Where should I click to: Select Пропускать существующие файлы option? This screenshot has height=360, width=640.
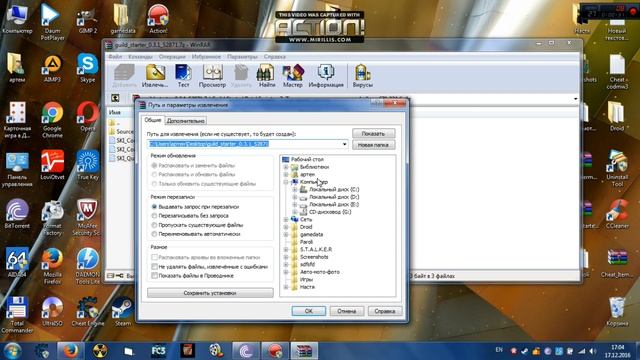(x=154, y=225)
